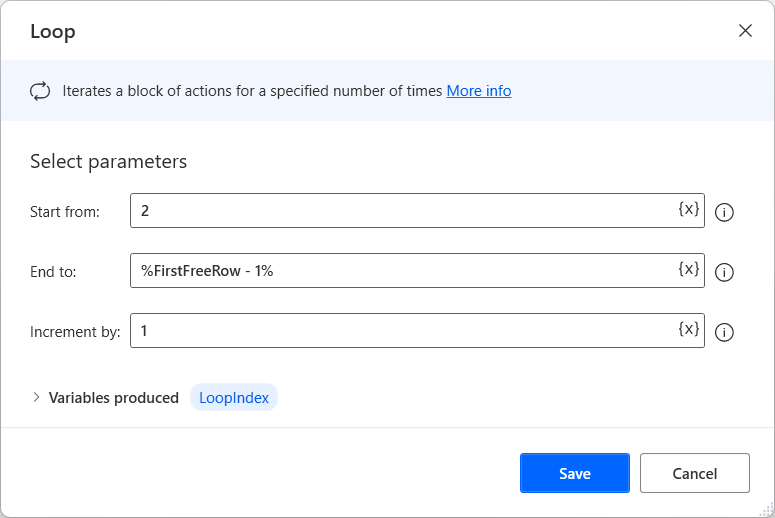775x518 pixels.
Task: Click the Start from input field
Action: click(x=400, y=211)
